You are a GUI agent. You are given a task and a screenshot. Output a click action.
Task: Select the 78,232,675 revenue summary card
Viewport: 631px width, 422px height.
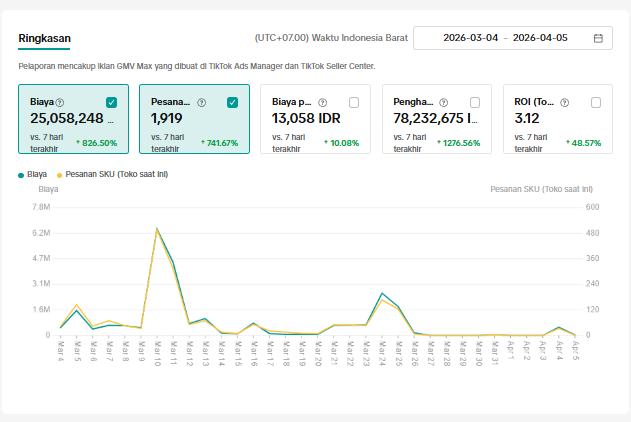click(x=437, y=119)
